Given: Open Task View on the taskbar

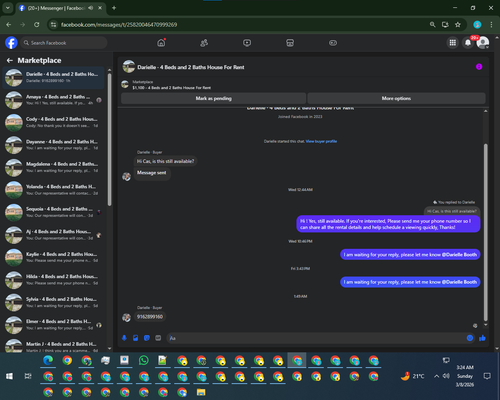Looking at the screenshot, I should pyautogui.click(x=28, y=376).
